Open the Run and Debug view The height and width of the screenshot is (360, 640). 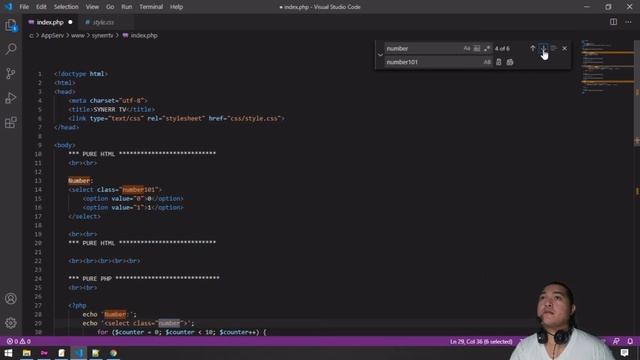tap(11, 98)
